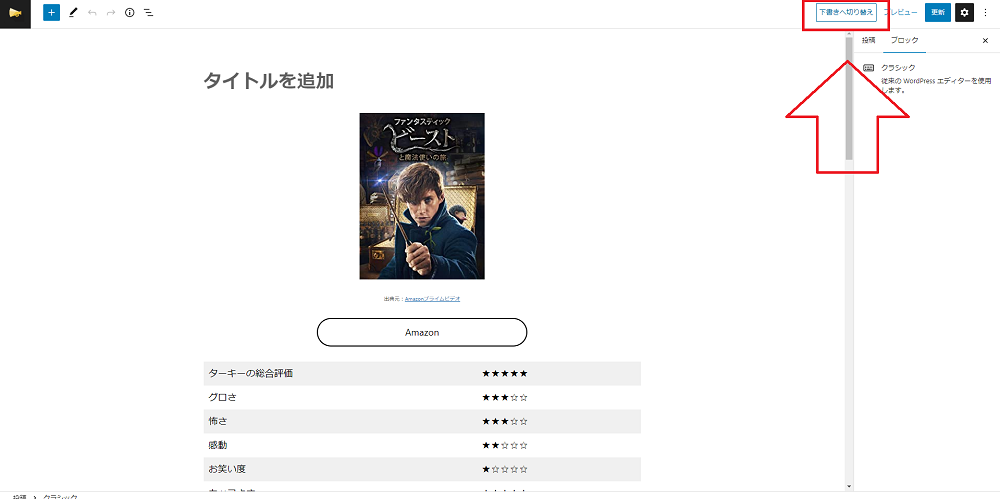1000x499 pixels.
Task: Click the site logo icon at top-left
Action: point(15,13)
